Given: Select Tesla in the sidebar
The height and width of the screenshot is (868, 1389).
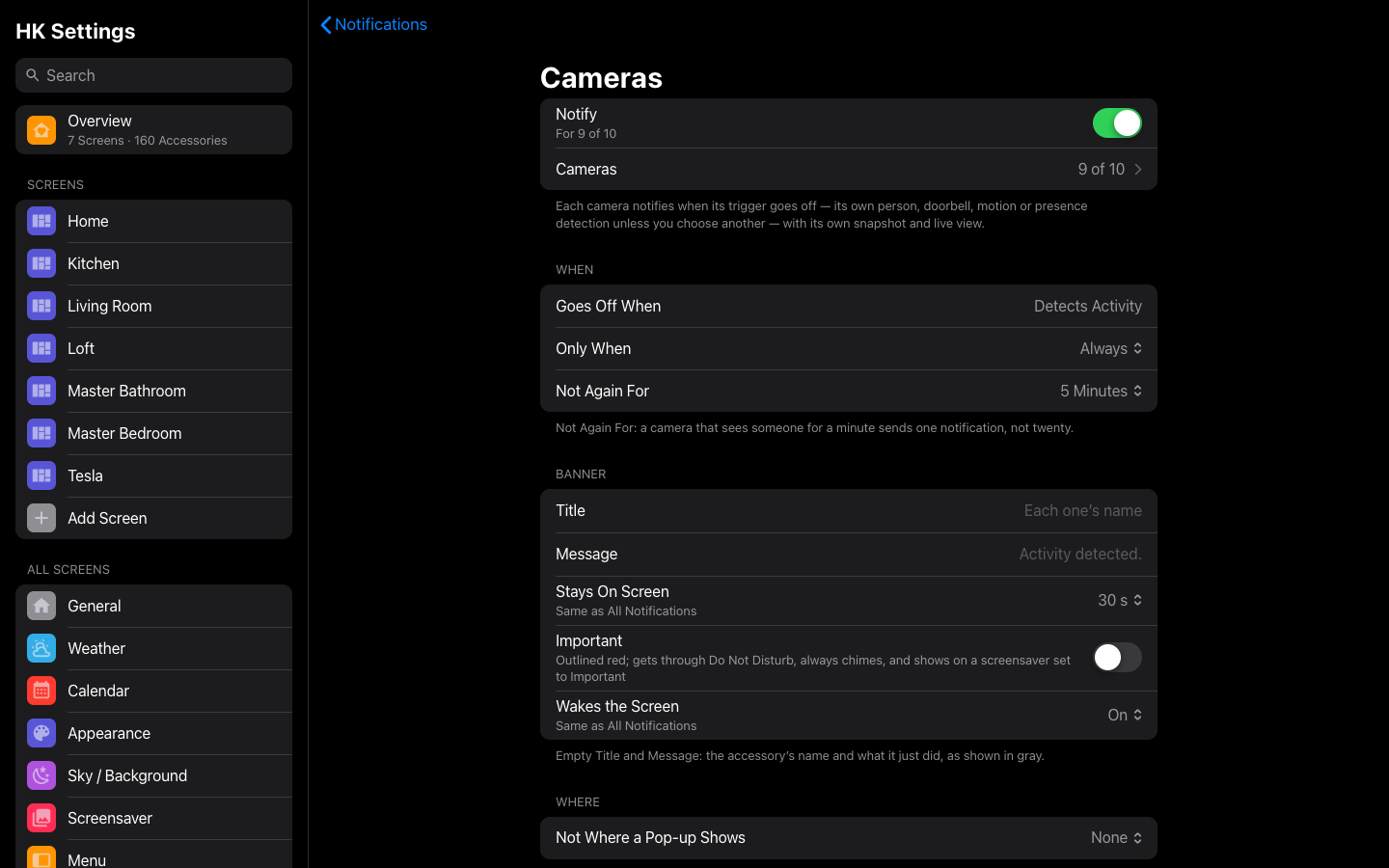Looking at the screenshot, I should [x=154, y=475].
